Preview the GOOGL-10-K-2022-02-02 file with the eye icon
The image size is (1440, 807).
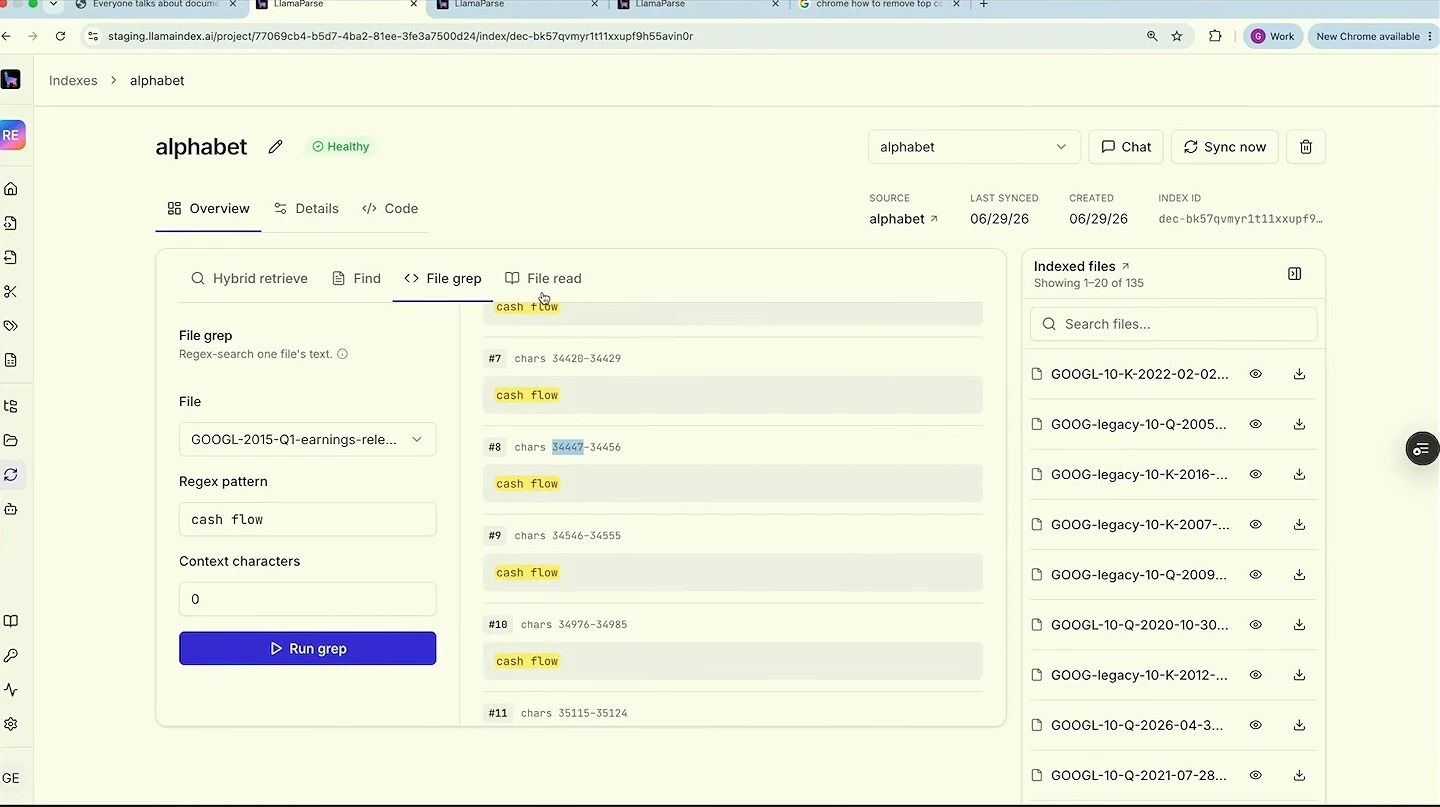pyautogui.click(x=1256, y=374)
